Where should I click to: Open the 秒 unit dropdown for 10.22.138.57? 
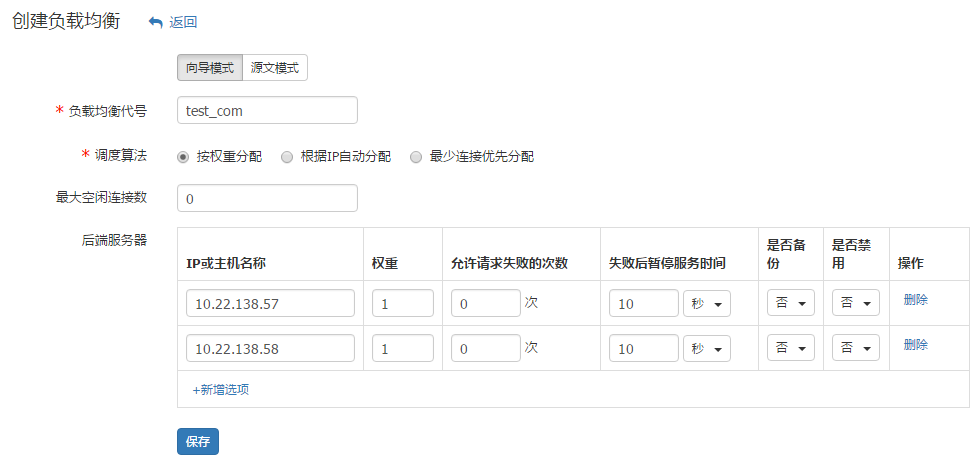706,303
